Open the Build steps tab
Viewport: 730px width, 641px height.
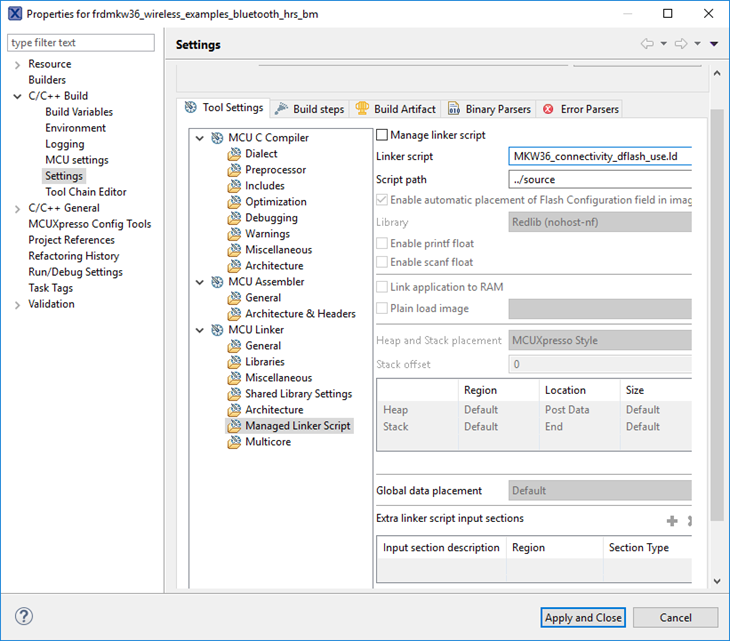(309, 109)
